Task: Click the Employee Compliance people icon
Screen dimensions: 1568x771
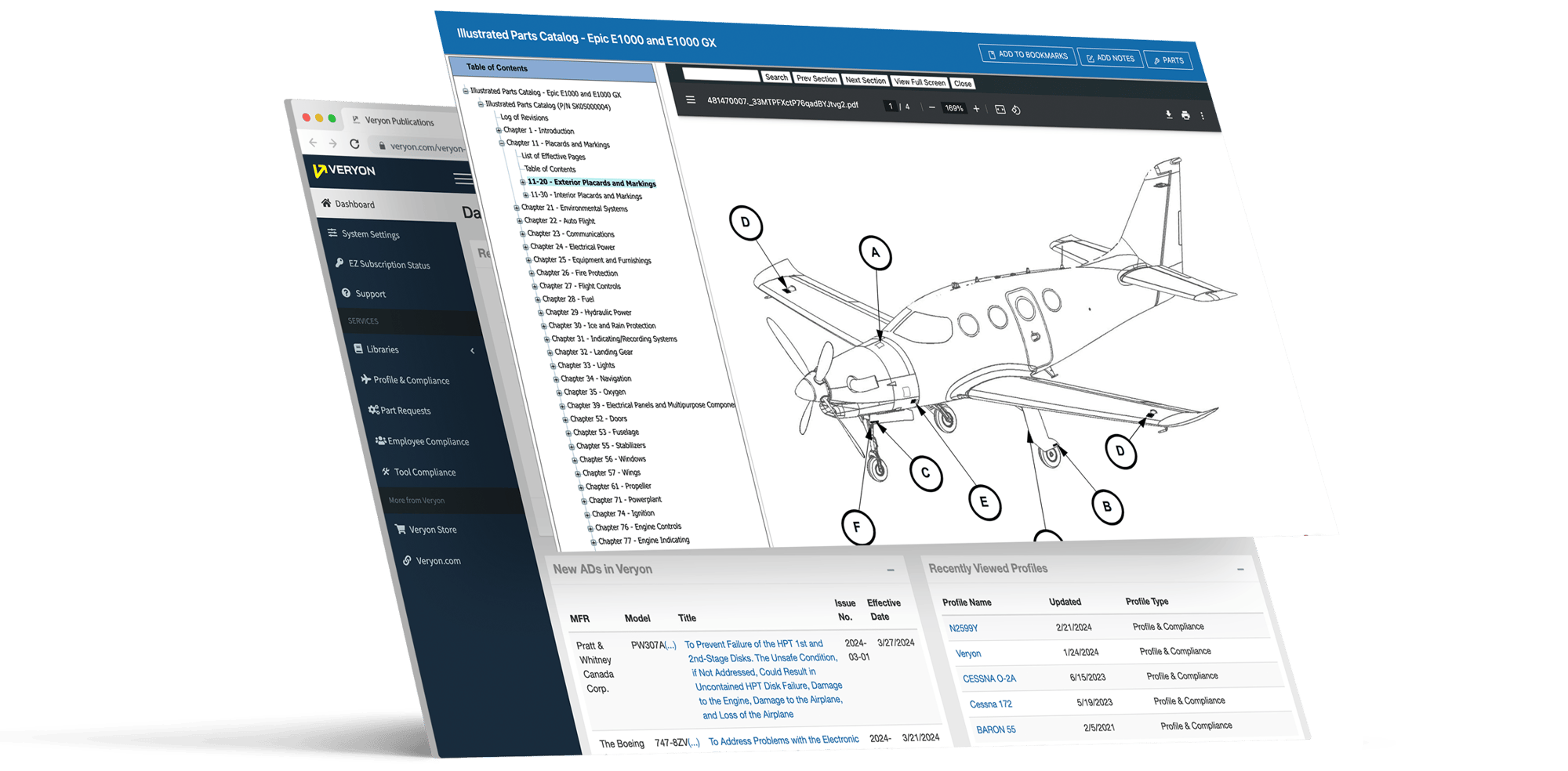Action: coord(380,440)
